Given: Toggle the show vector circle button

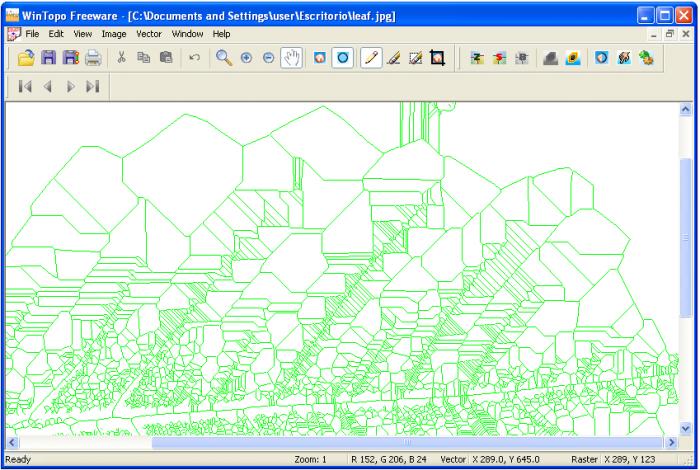Looking at the screenshot, I should [343, 58].
